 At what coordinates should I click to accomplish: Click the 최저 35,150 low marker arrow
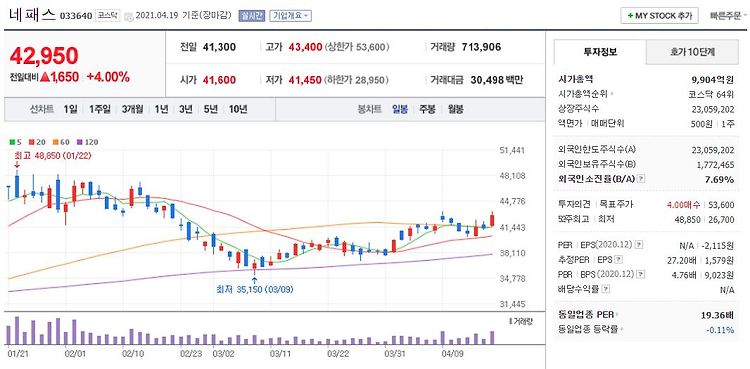tap(254, 279)
